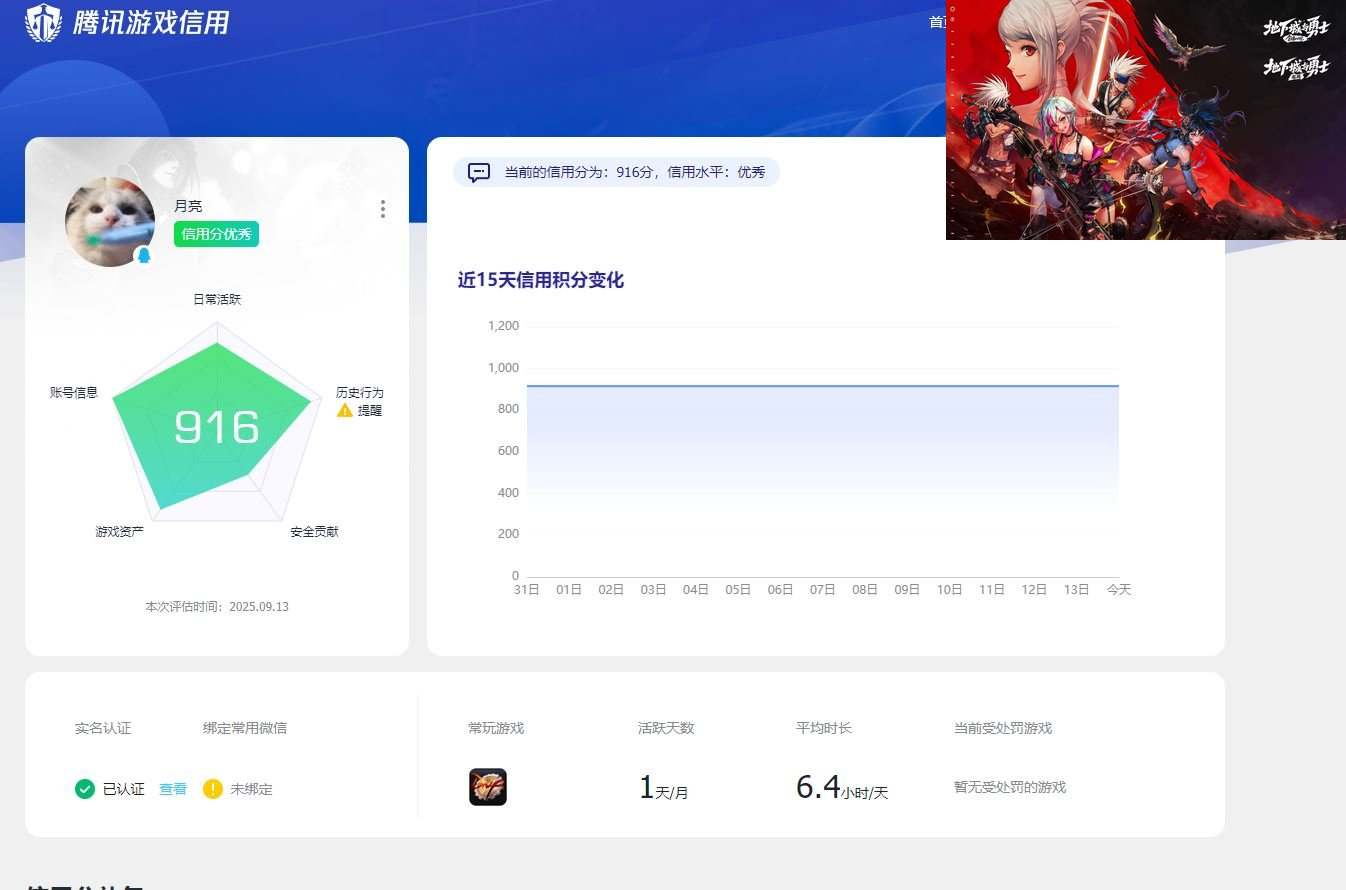
Task: Click the 今天 label on the chart axis
Action: click(x=1118, y=590)
